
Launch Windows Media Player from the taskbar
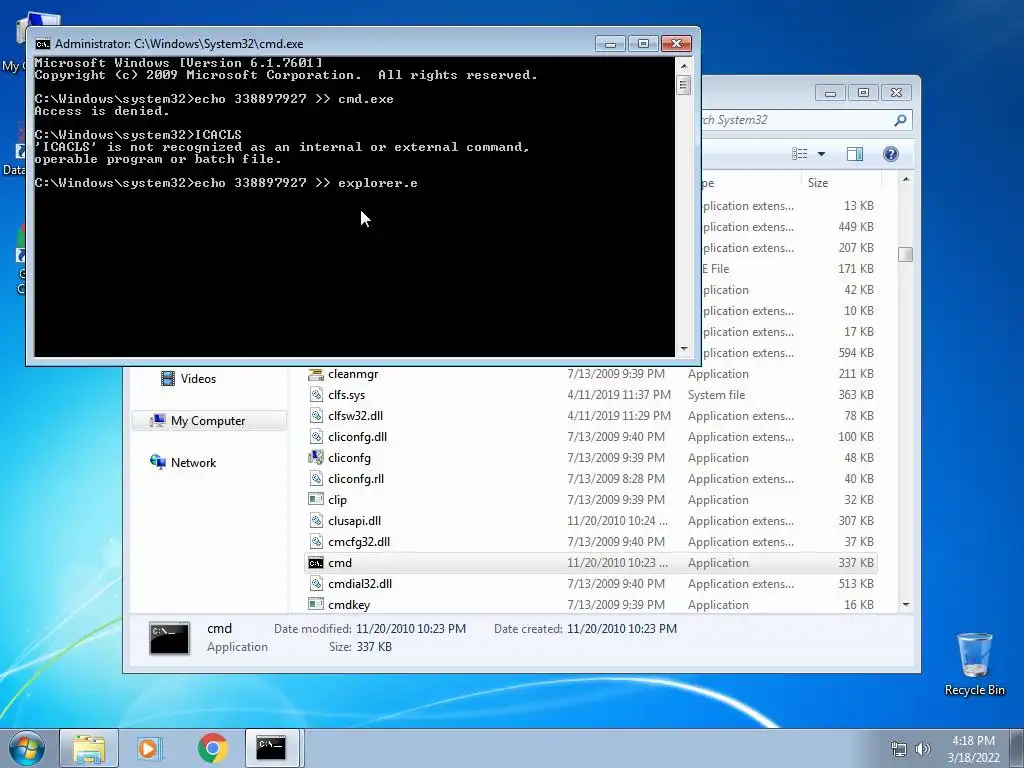pos(149,748)
